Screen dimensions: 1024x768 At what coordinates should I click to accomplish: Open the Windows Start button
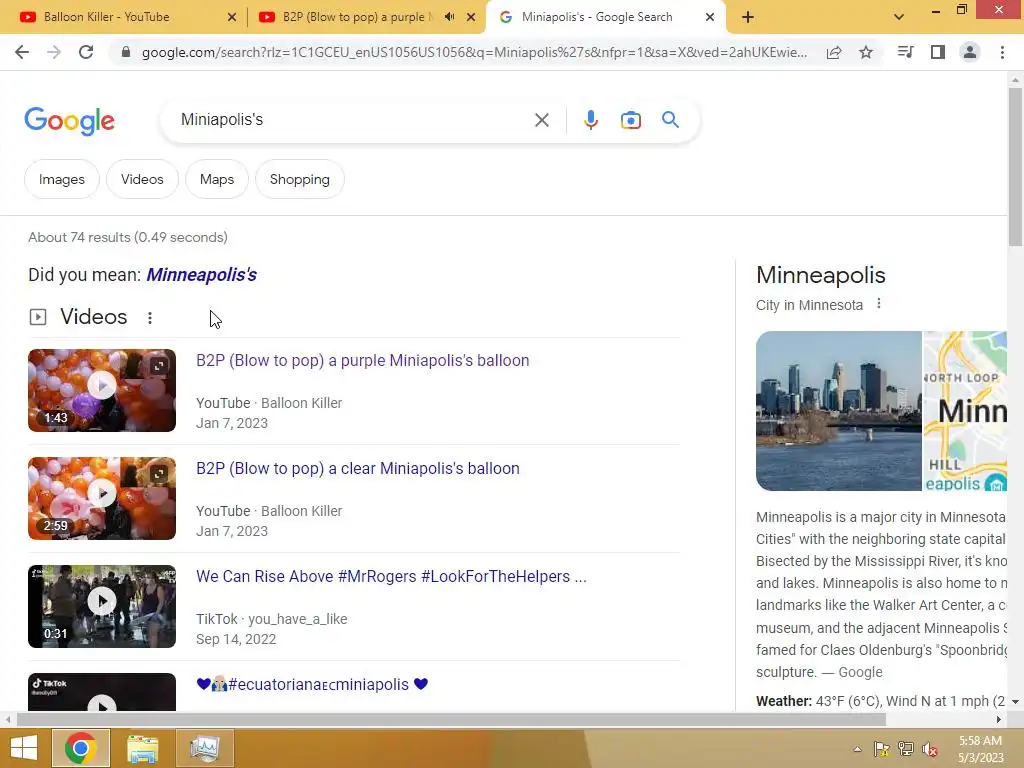[x=24, y=748]
